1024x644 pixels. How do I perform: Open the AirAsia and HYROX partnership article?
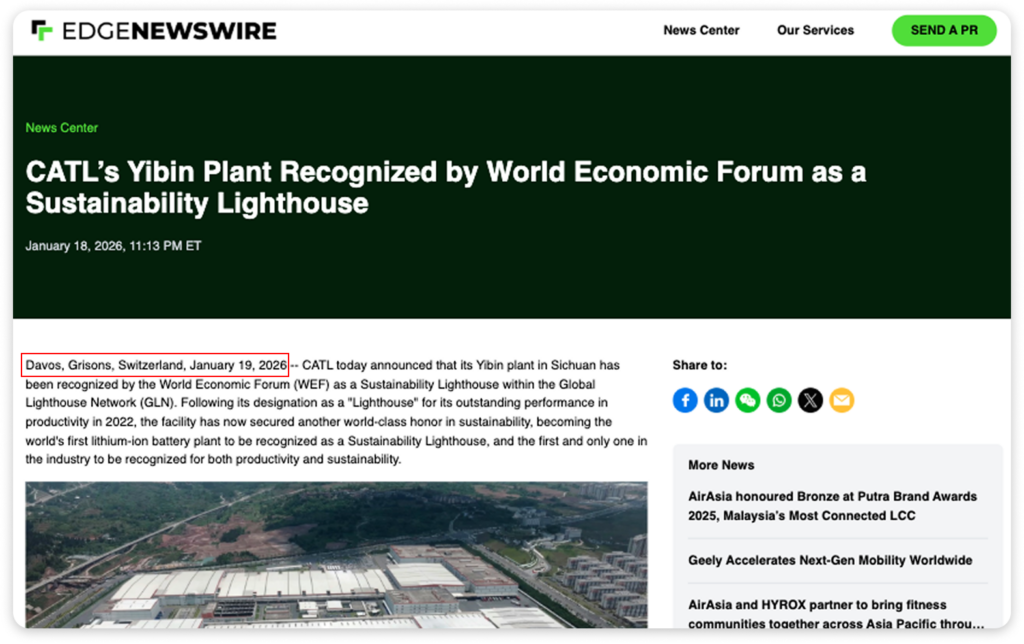(x=830, y=613)
